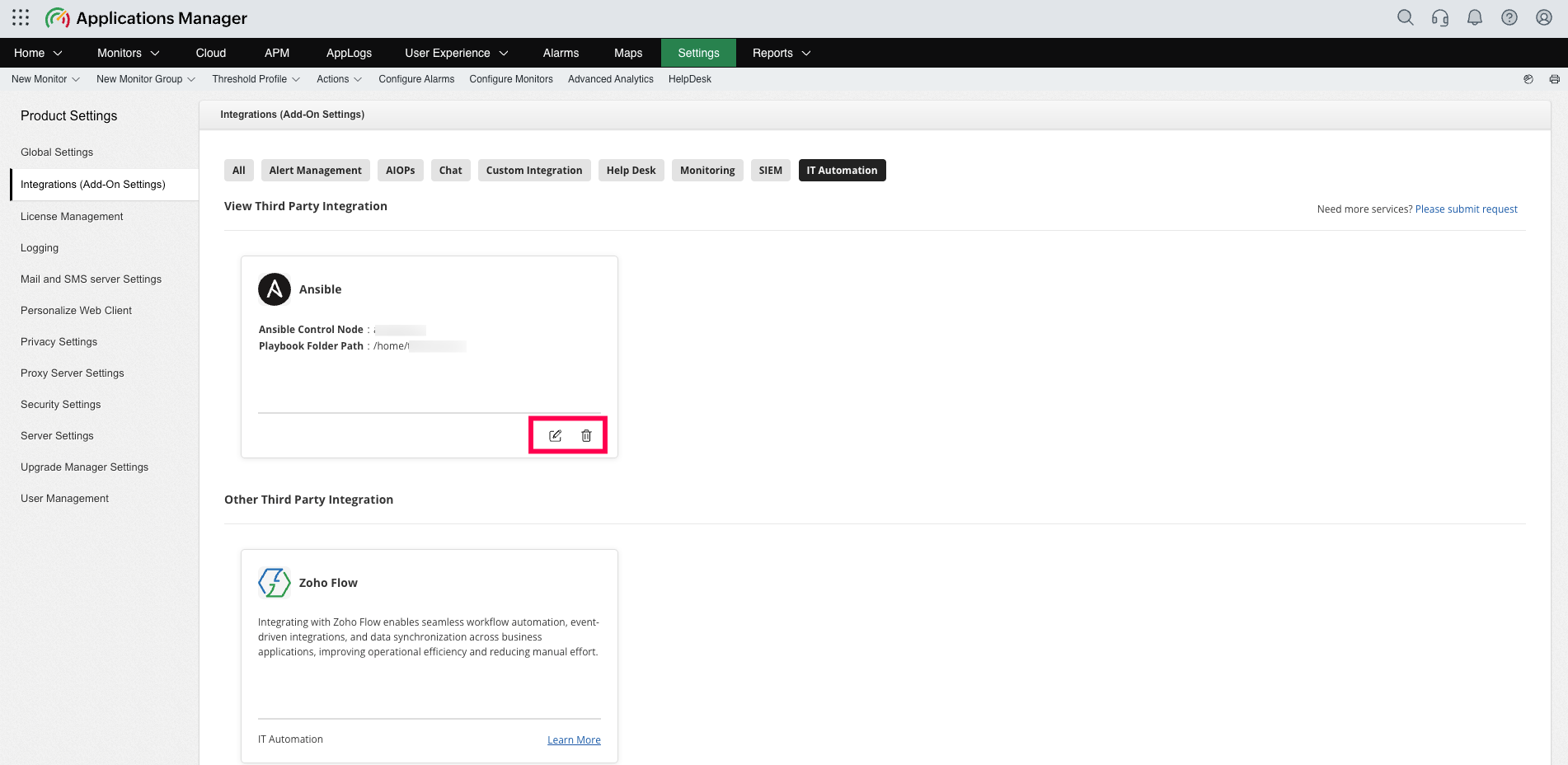Filter integrations by SIEM
Image resolution: width=1568 pixels, height=765 pixels.
[771, 171]
